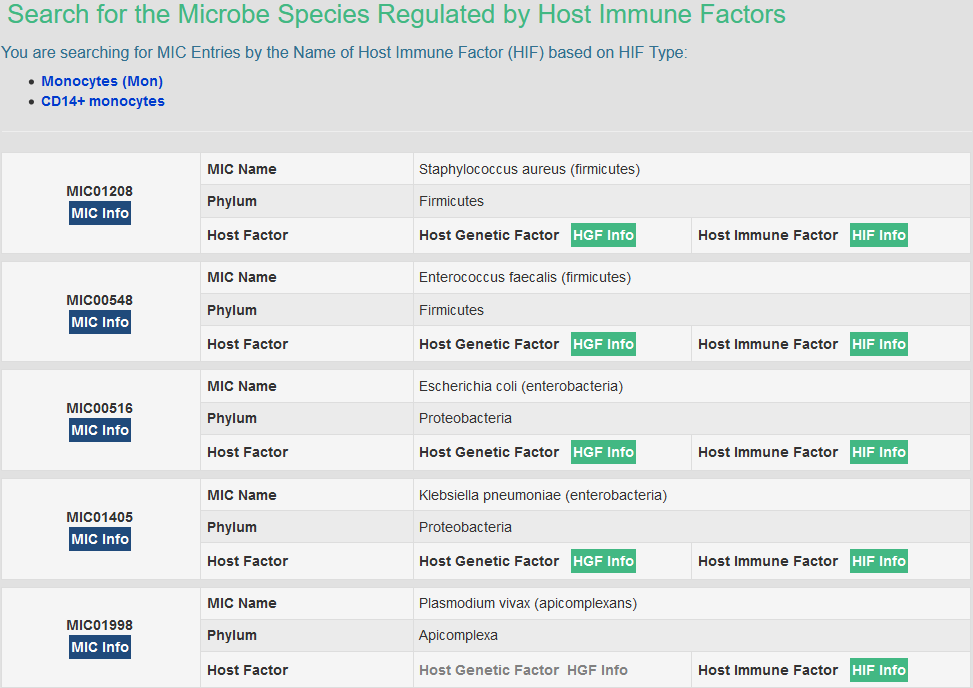973x688 pixels.
Task: Click MIC Info button for MIC00548
Action: 100,322
